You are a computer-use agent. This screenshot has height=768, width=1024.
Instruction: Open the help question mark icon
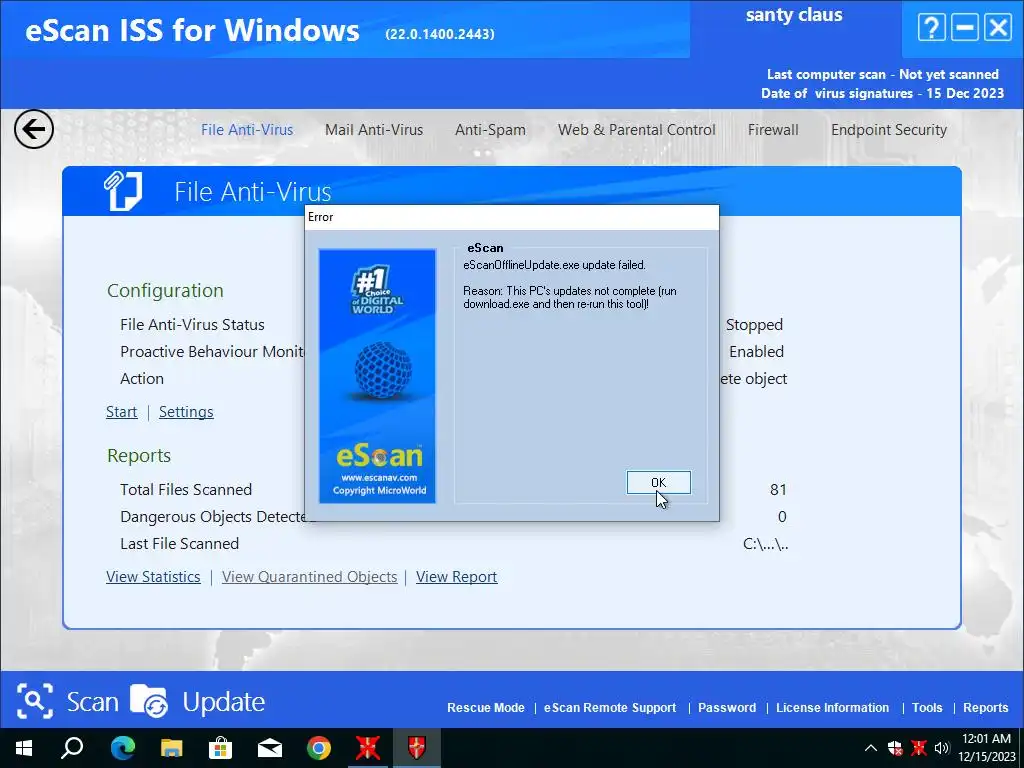pyautogui.click(x=931, y=28)
